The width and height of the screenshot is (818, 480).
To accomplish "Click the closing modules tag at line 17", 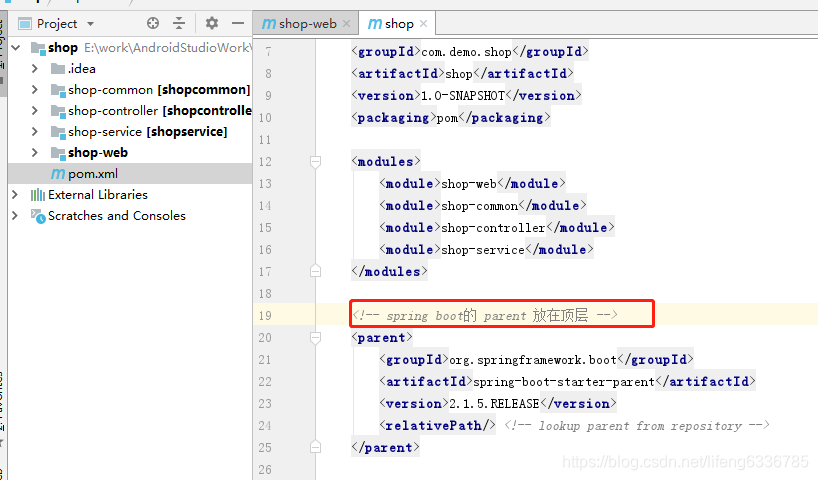I will (x=390, y=272).
